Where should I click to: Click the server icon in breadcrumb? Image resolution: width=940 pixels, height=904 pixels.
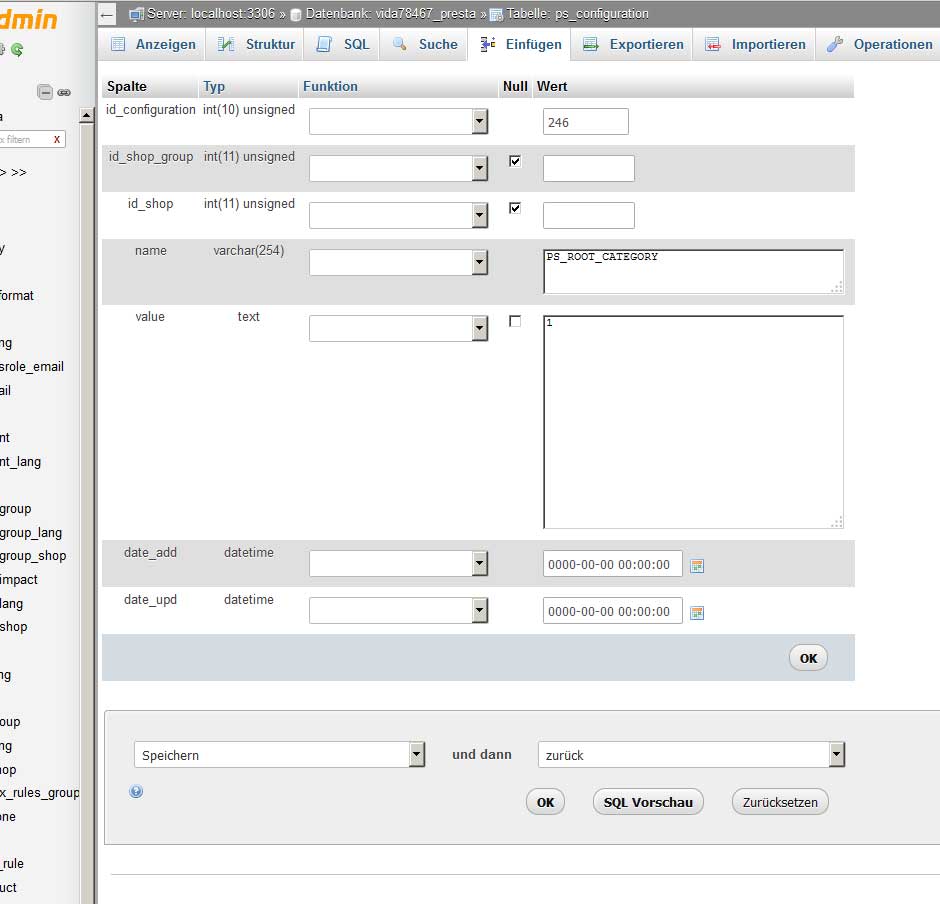137,14
